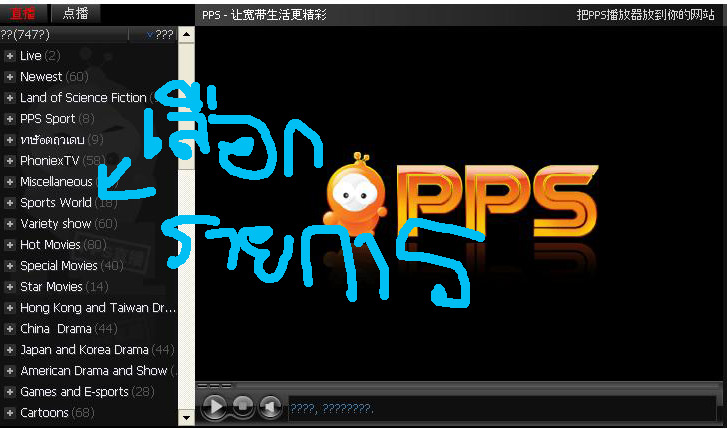Expand the Star Movies category

9,287
